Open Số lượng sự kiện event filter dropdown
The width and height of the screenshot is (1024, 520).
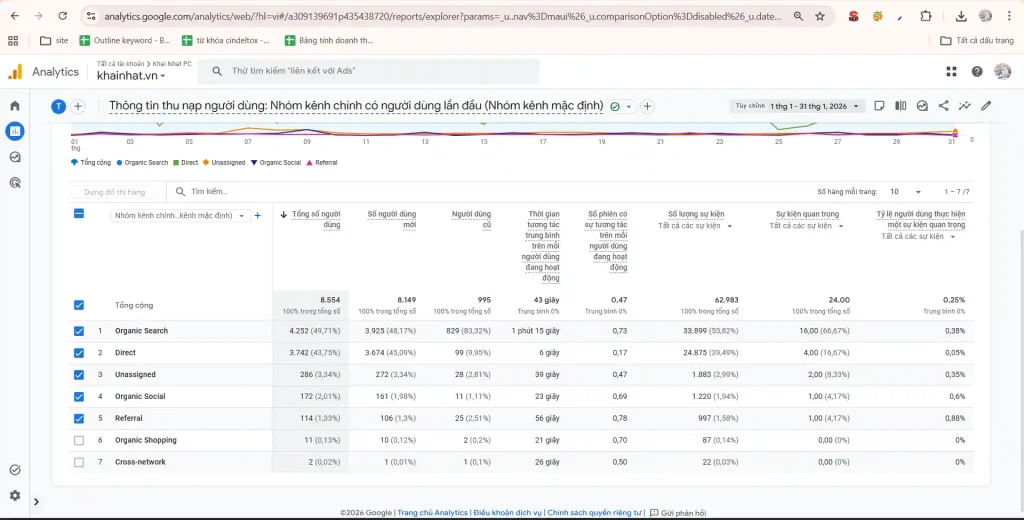[695, 226]
